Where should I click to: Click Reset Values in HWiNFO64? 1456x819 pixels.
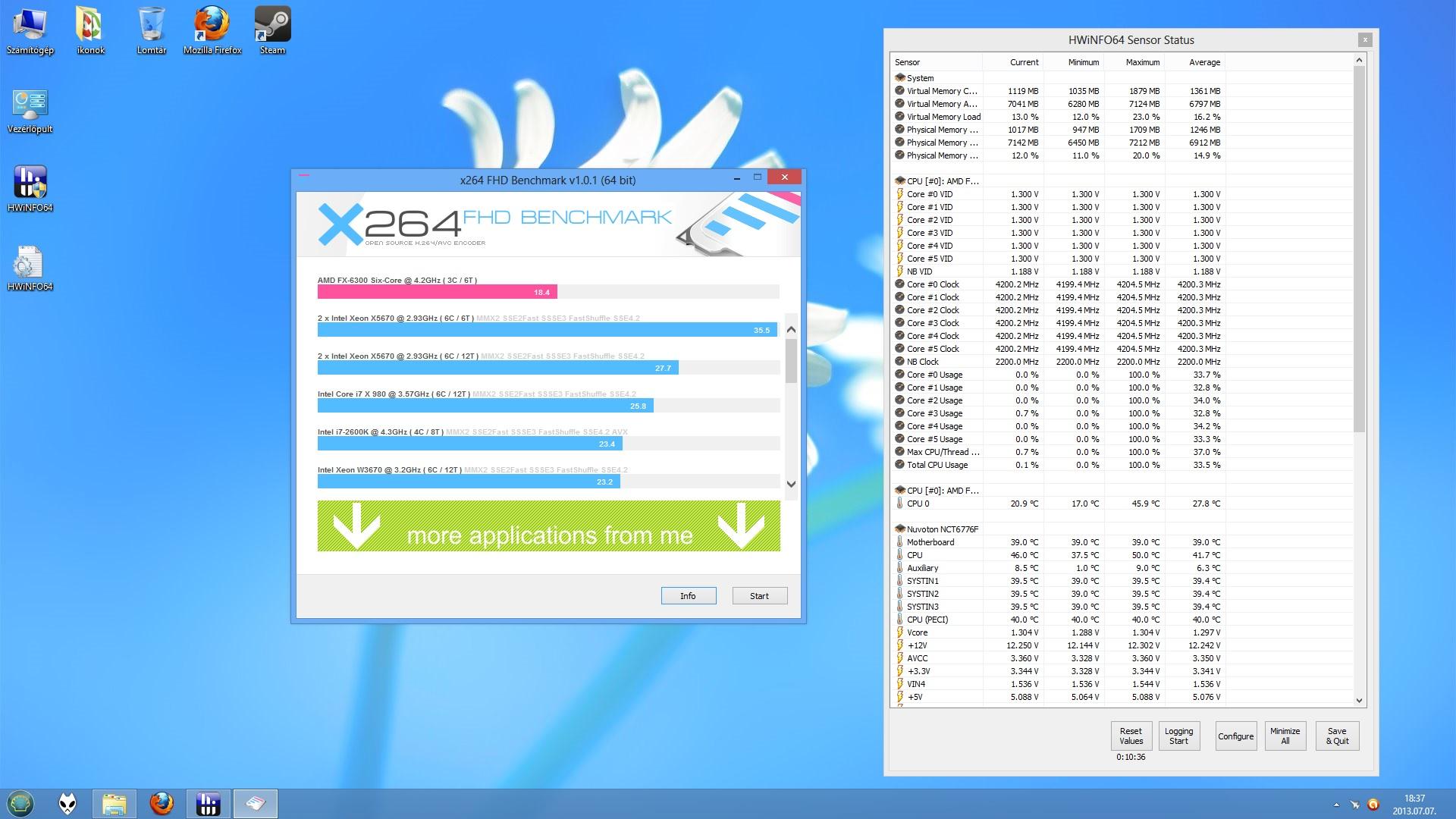click(x=1131, y=736)
